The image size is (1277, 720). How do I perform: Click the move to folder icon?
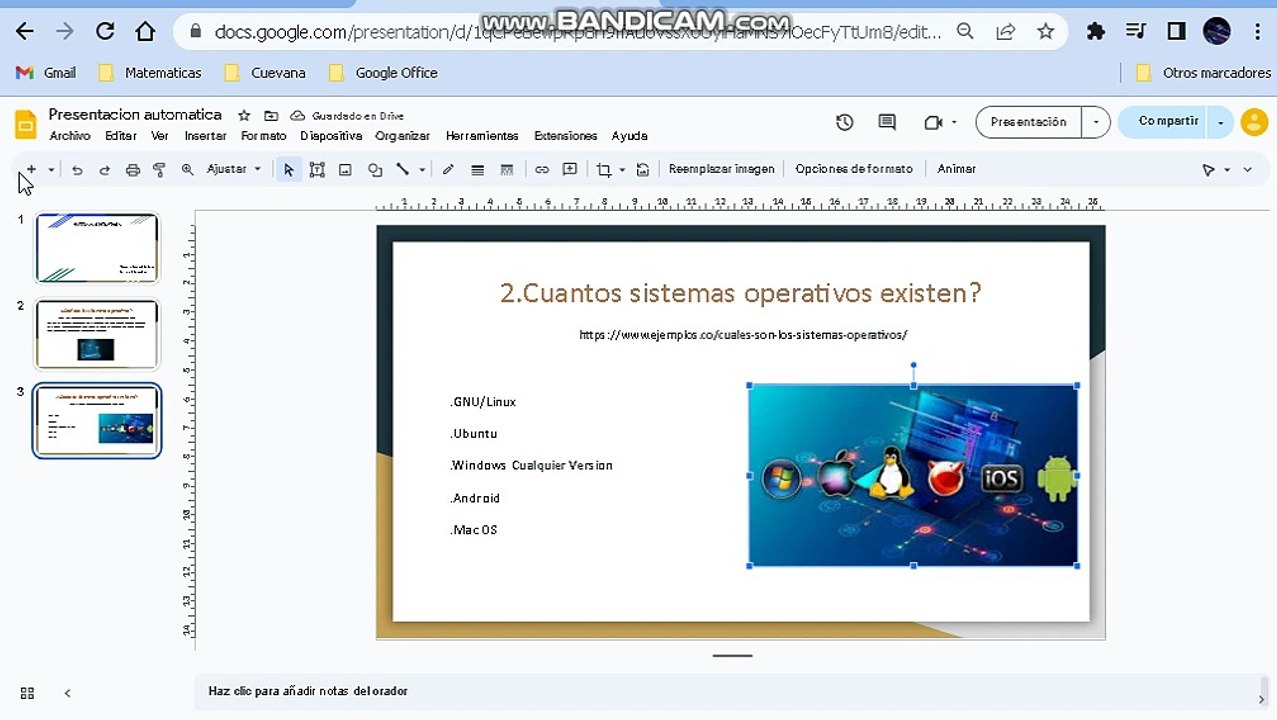(x=270, y=116)
